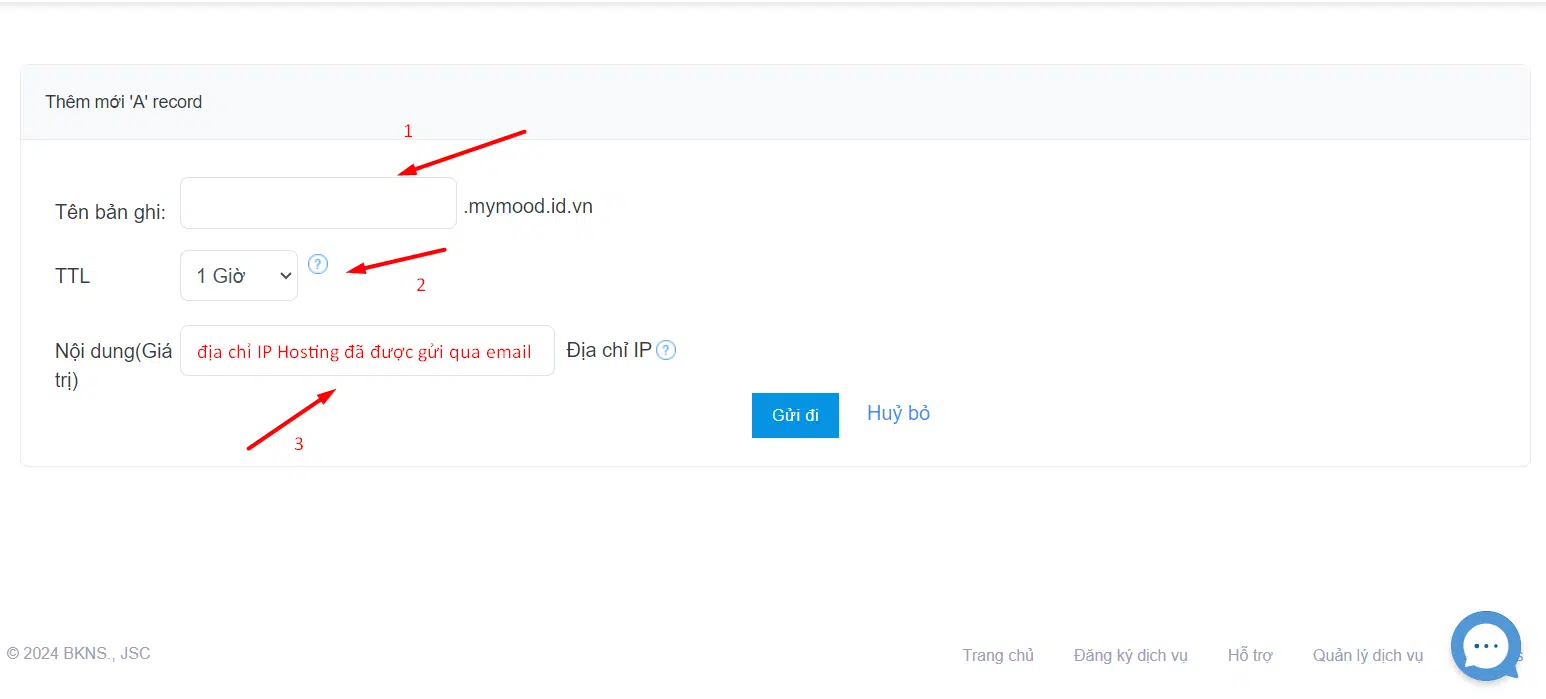Screen dimensions: 1546x699
Task: Click the help icon beside Địa chỉ IP
Action: [666, 351]
